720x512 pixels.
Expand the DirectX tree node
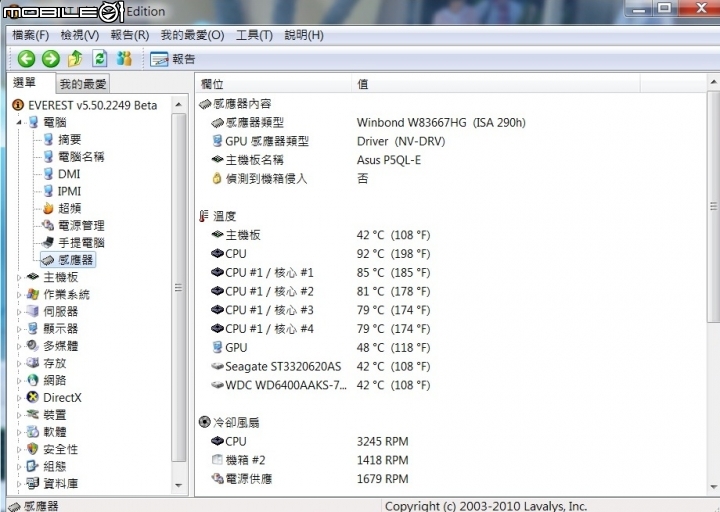pos(19,398)
